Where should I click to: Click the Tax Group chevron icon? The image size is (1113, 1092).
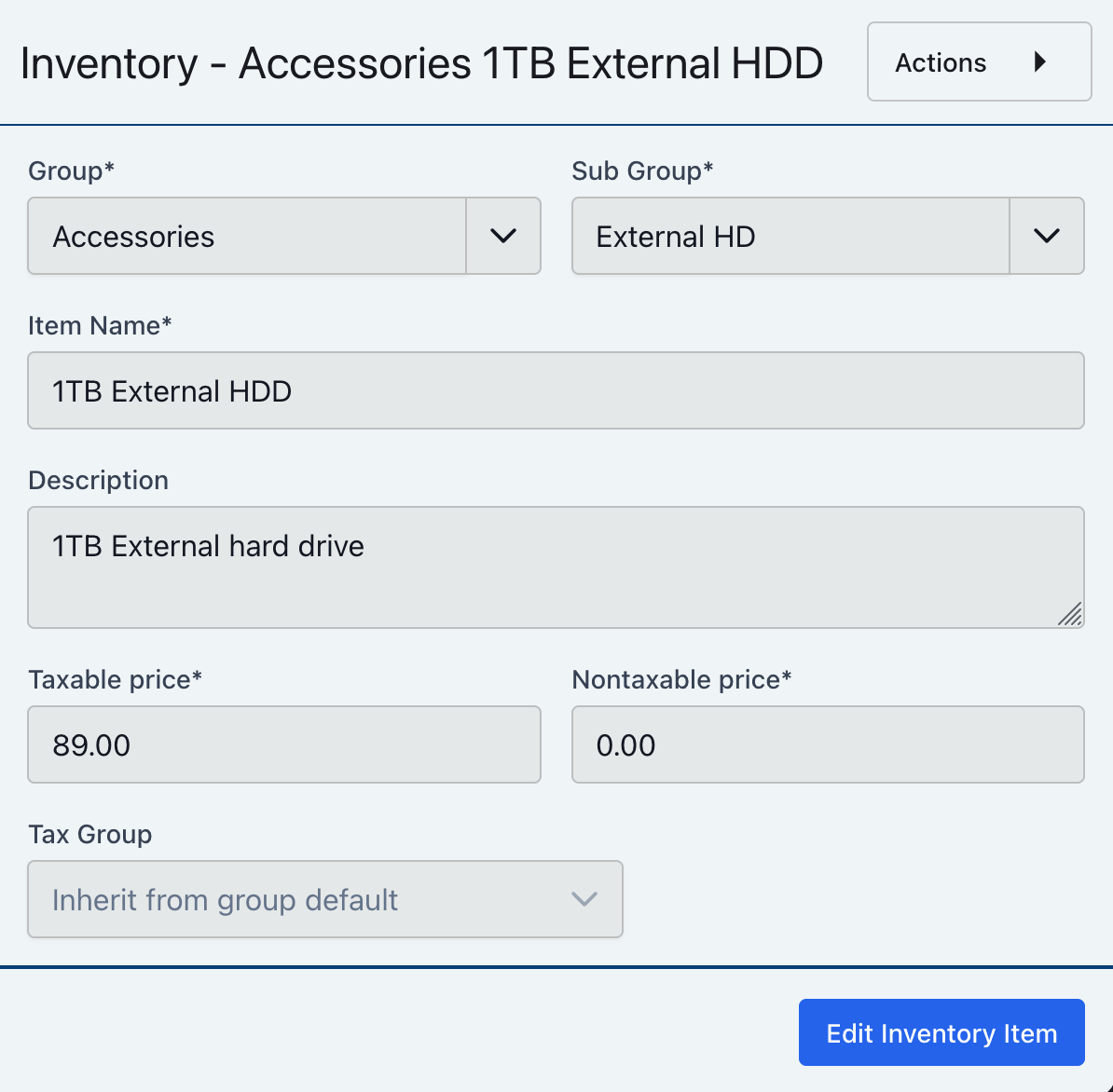point(584,899)
